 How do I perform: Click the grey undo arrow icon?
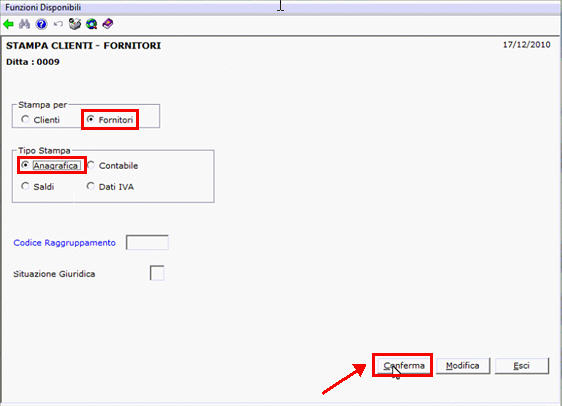tap(58, 24)
